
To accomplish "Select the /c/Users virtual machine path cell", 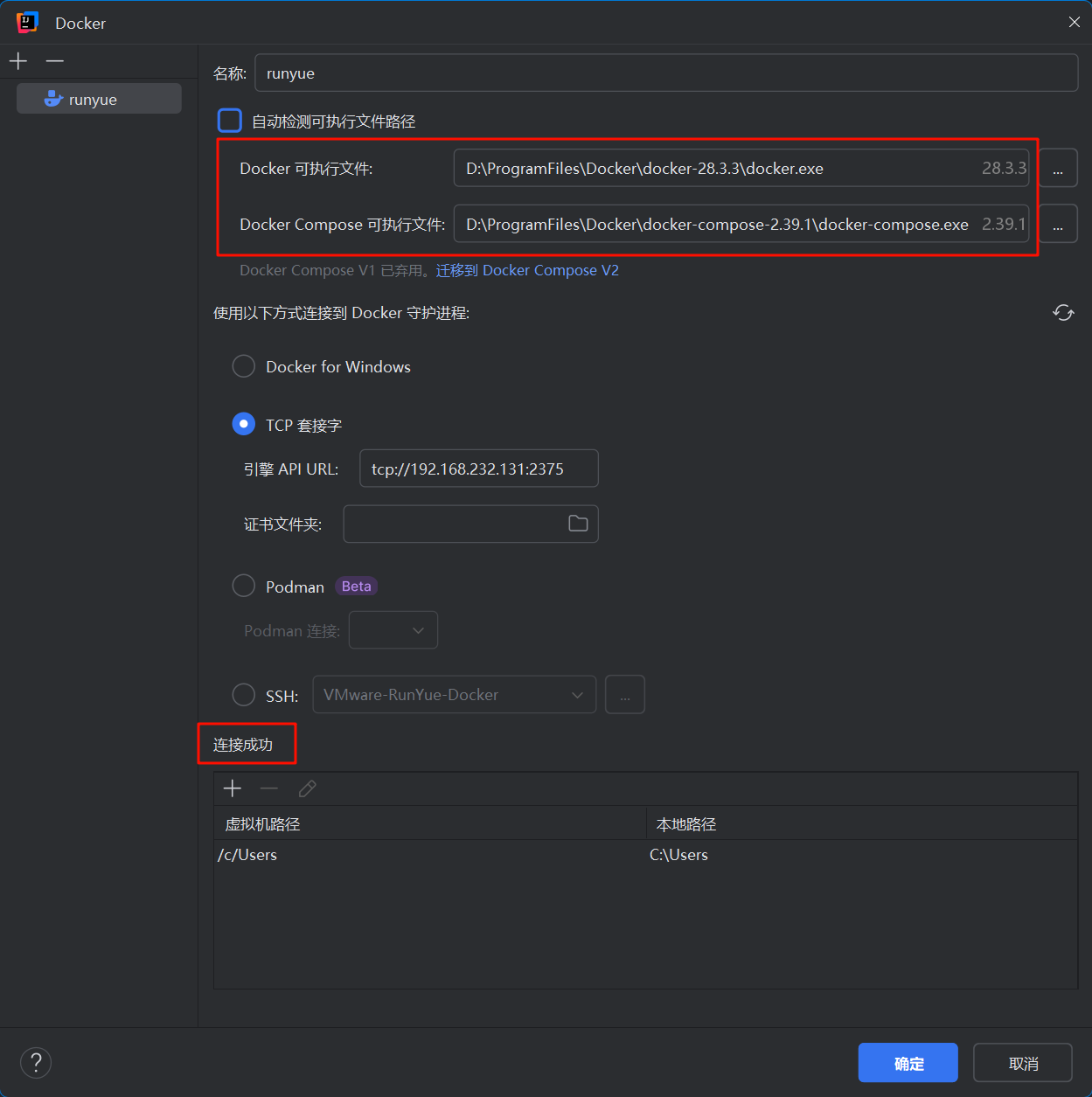I will point(429,855).
